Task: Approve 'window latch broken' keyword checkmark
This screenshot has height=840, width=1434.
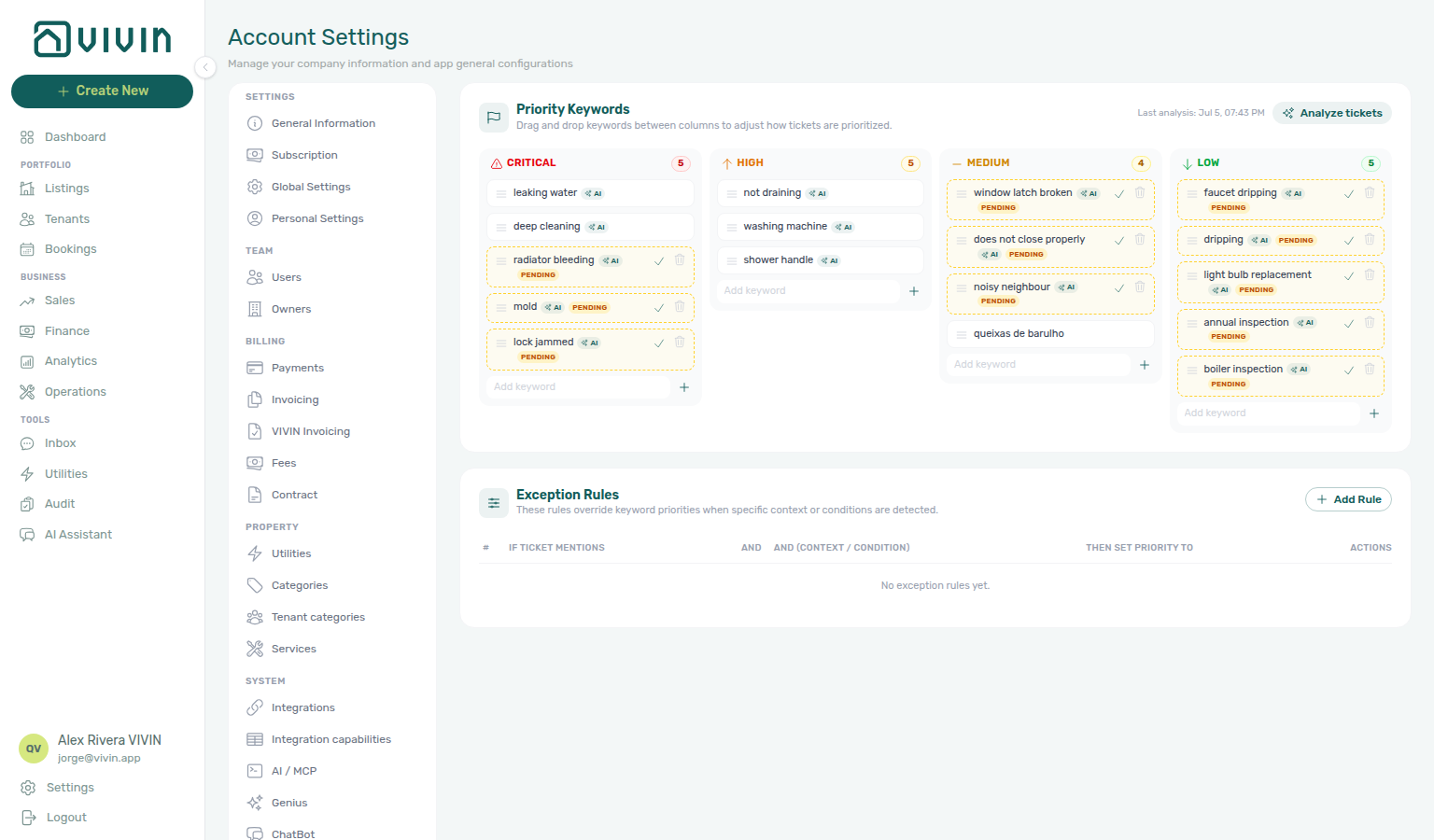Action: point(1119,194)
